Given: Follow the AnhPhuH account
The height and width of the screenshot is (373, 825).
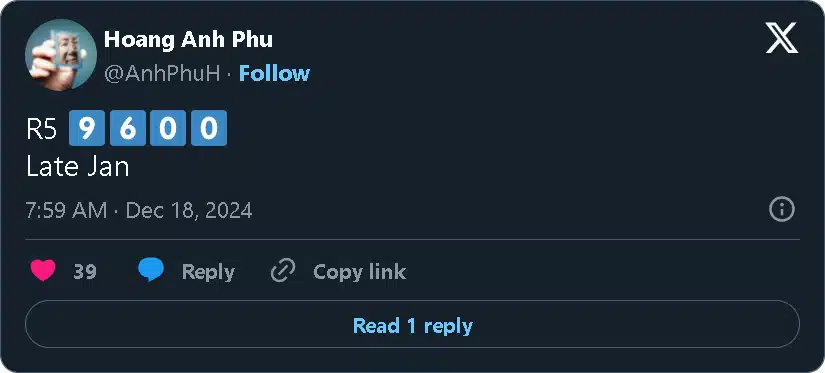Looking at the screenshot, I should 274,74.
